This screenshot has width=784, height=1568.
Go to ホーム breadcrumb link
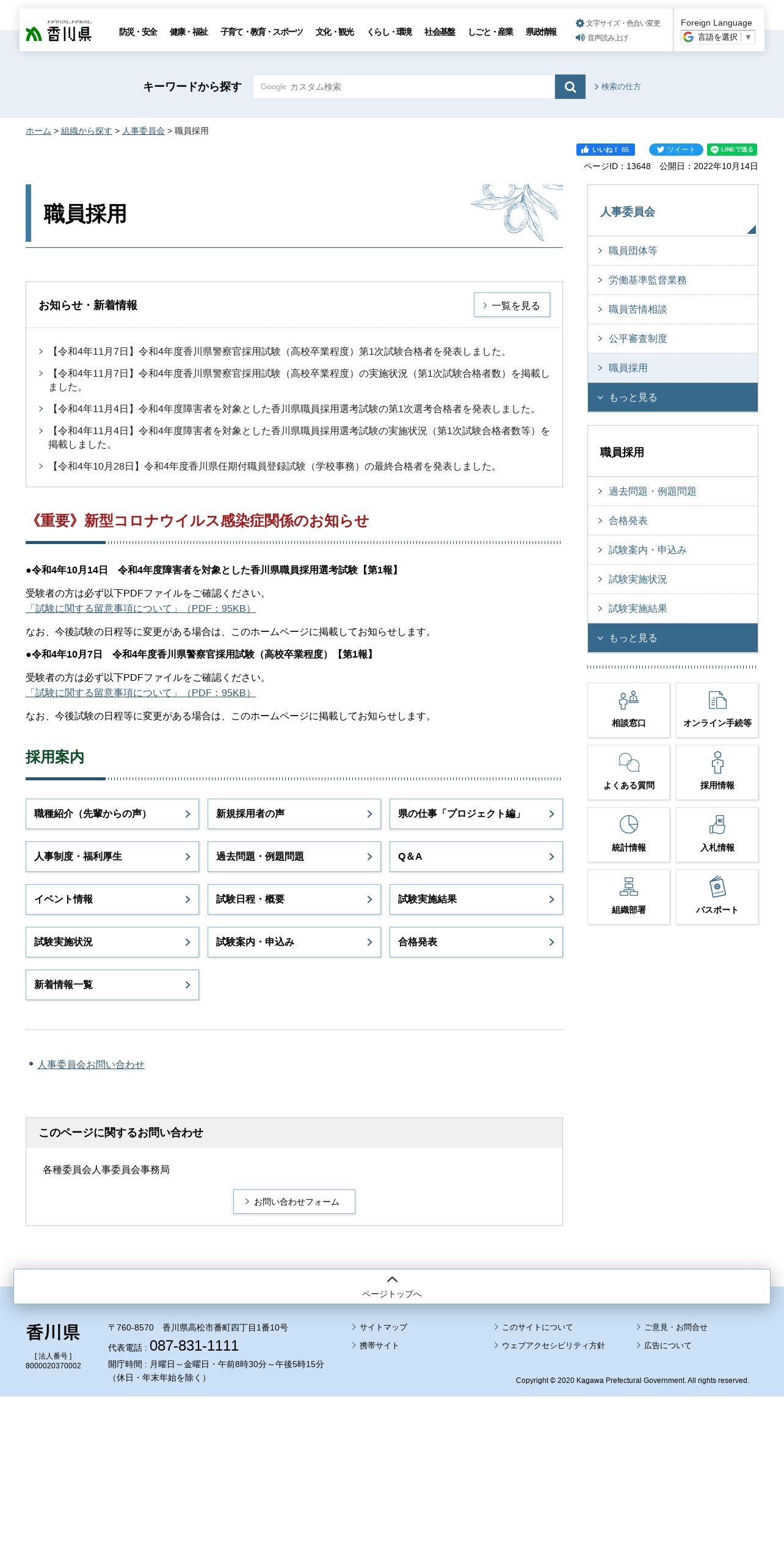38,131
